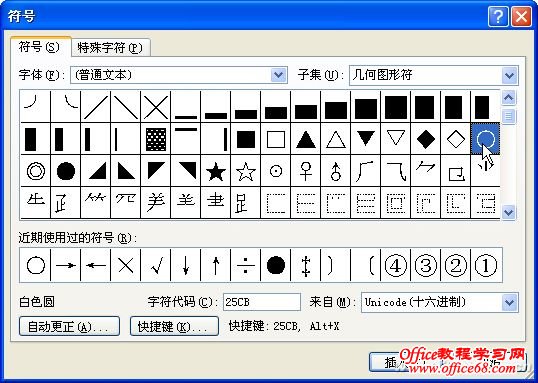Click the 快捷键(K)... button
Screen dimensions: 538x383
pos(174,326)
